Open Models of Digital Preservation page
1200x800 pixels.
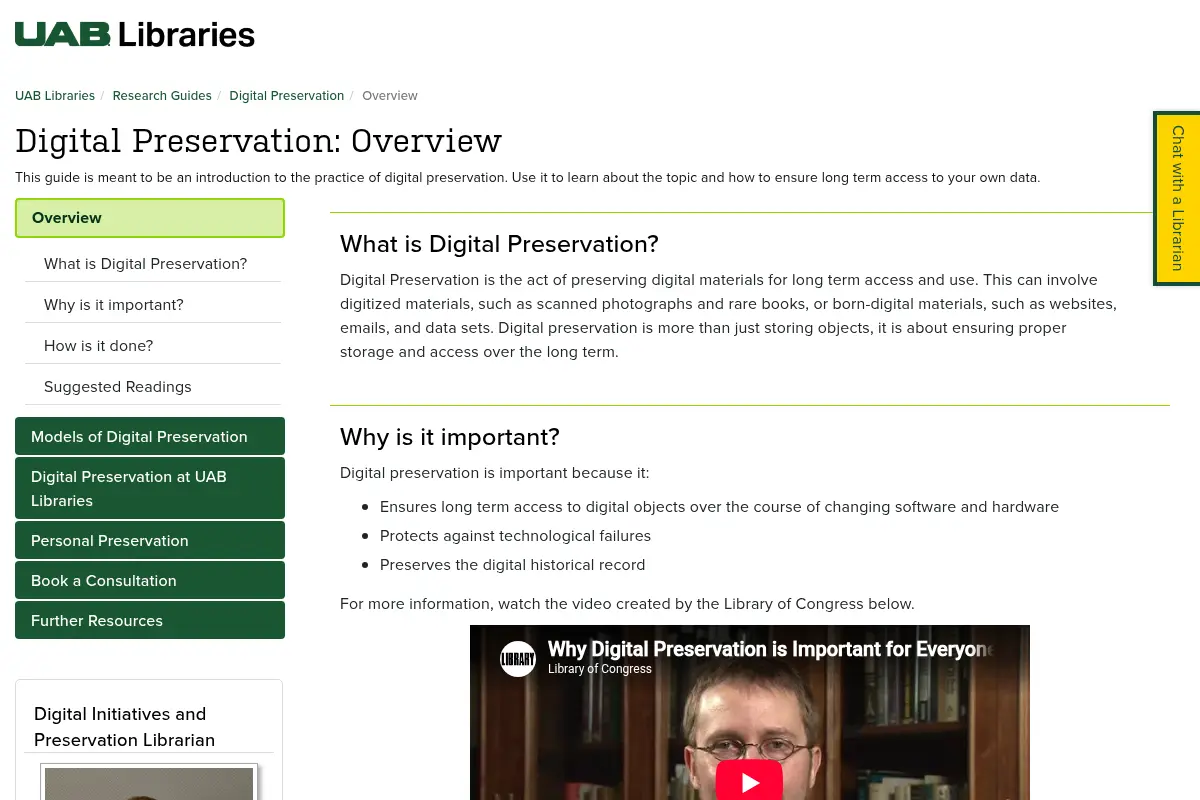[x=150, y=436]
